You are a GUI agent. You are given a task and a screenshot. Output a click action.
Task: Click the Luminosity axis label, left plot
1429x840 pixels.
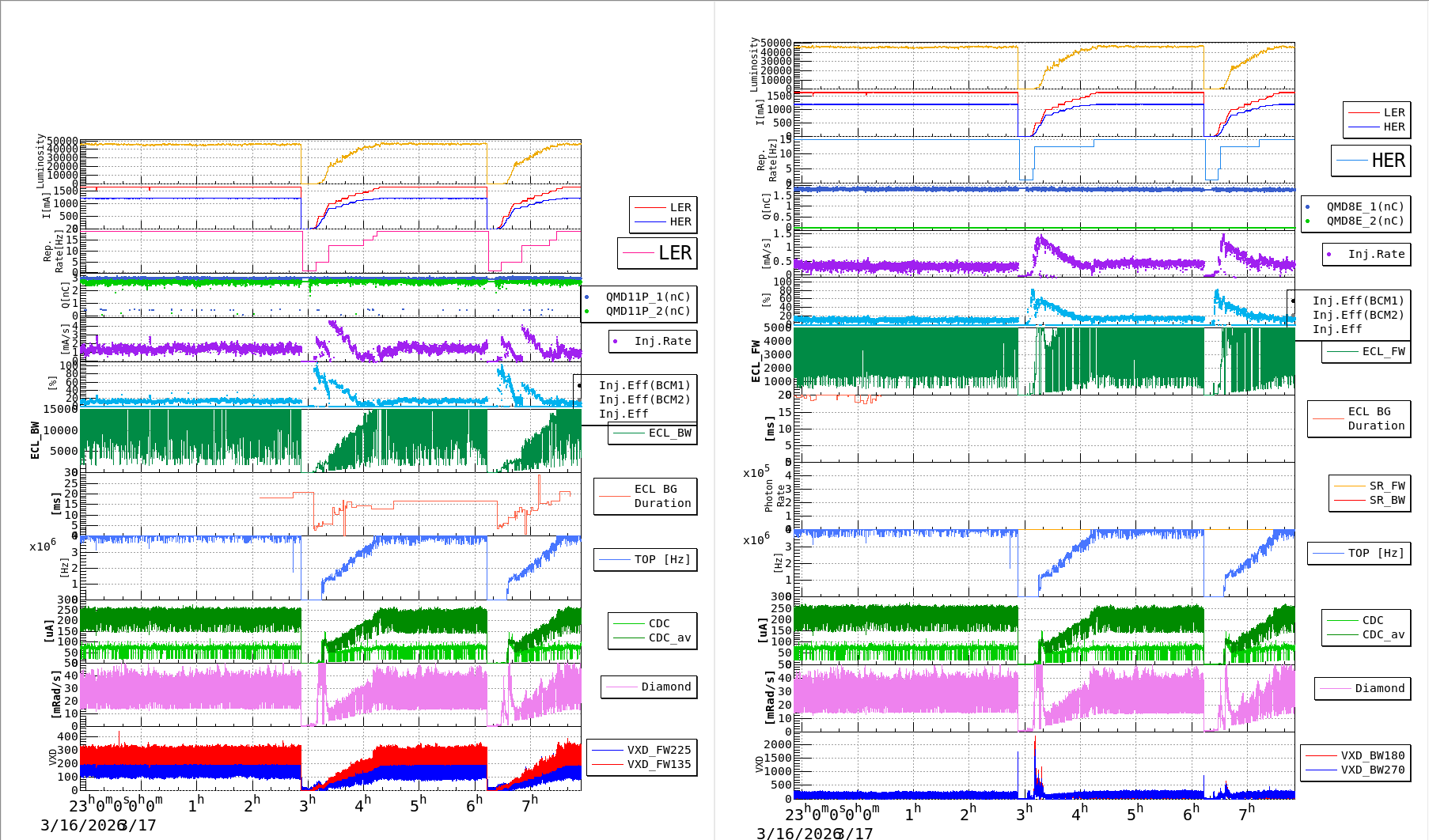tap(40, 161)
